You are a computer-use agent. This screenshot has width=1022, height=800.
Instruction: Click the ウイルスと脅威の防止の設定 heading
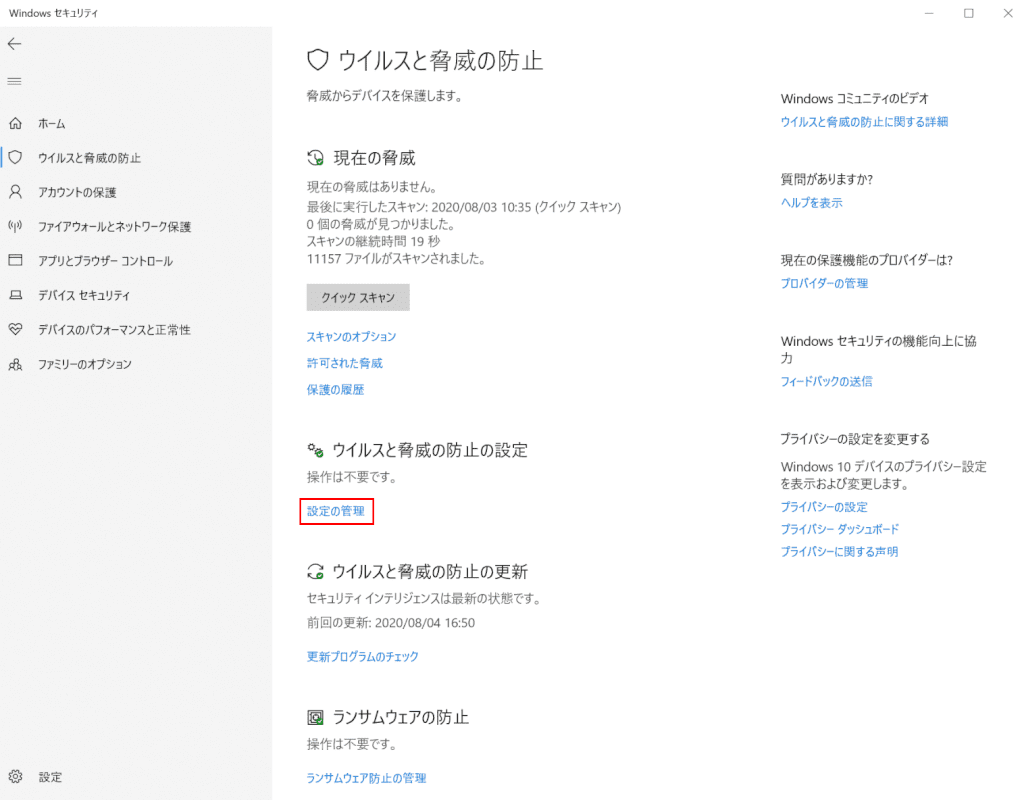tap(430, 450)
